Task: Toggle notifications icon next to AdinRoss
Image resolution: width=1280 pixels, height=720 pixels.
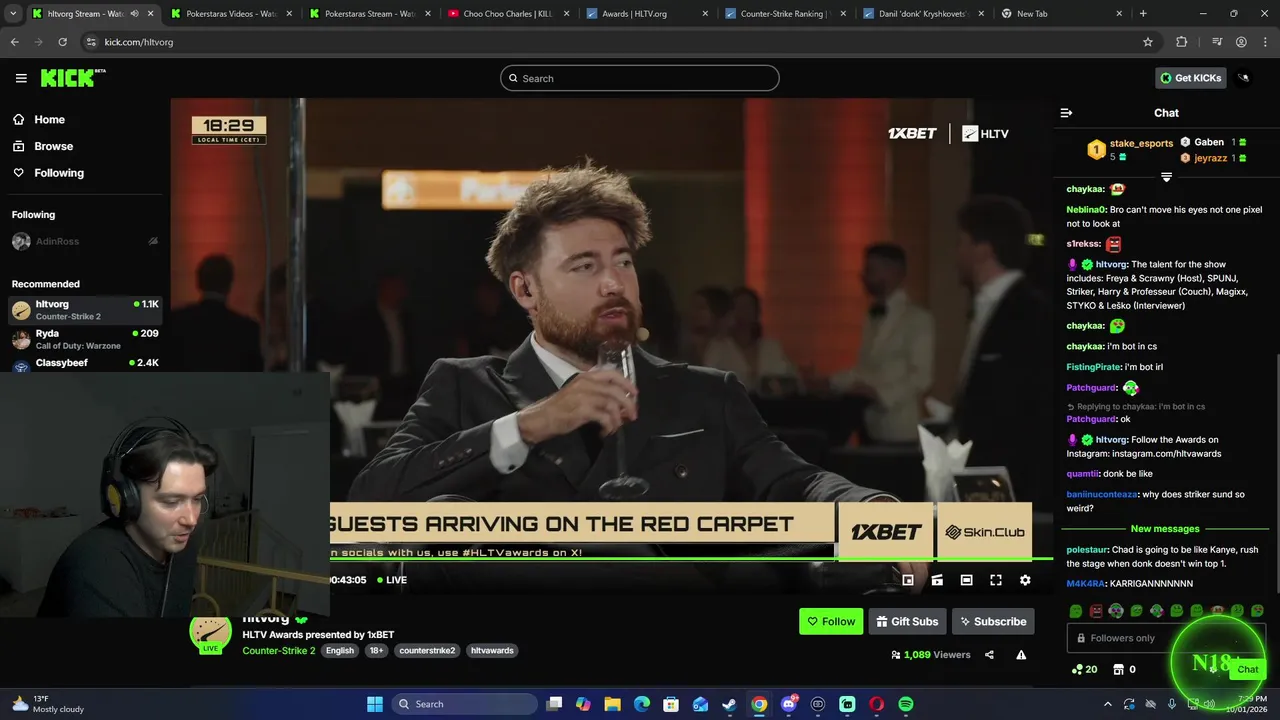Action: [x=153, y=241]
